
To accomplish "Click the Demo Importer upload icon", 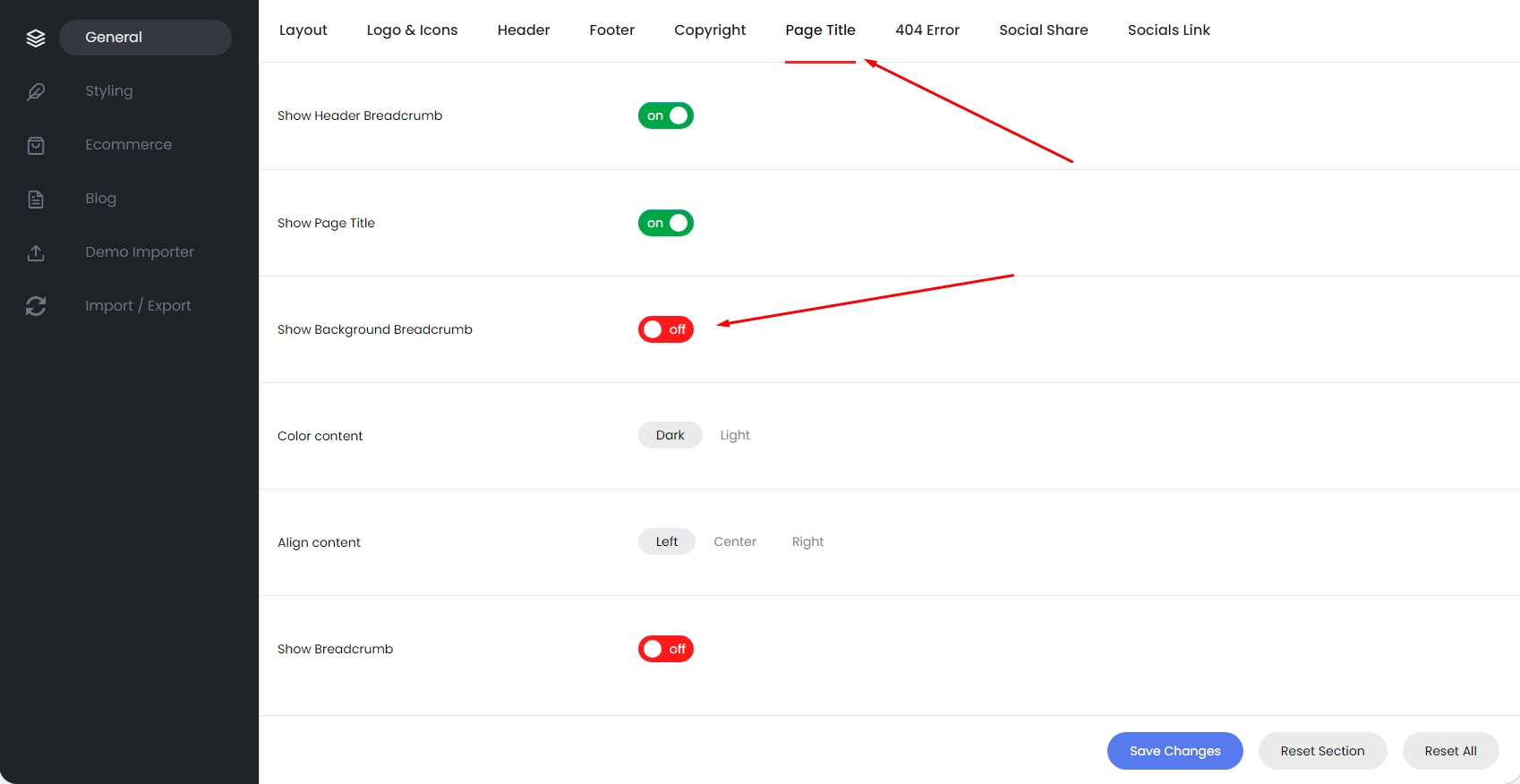I will pos(36,252).
